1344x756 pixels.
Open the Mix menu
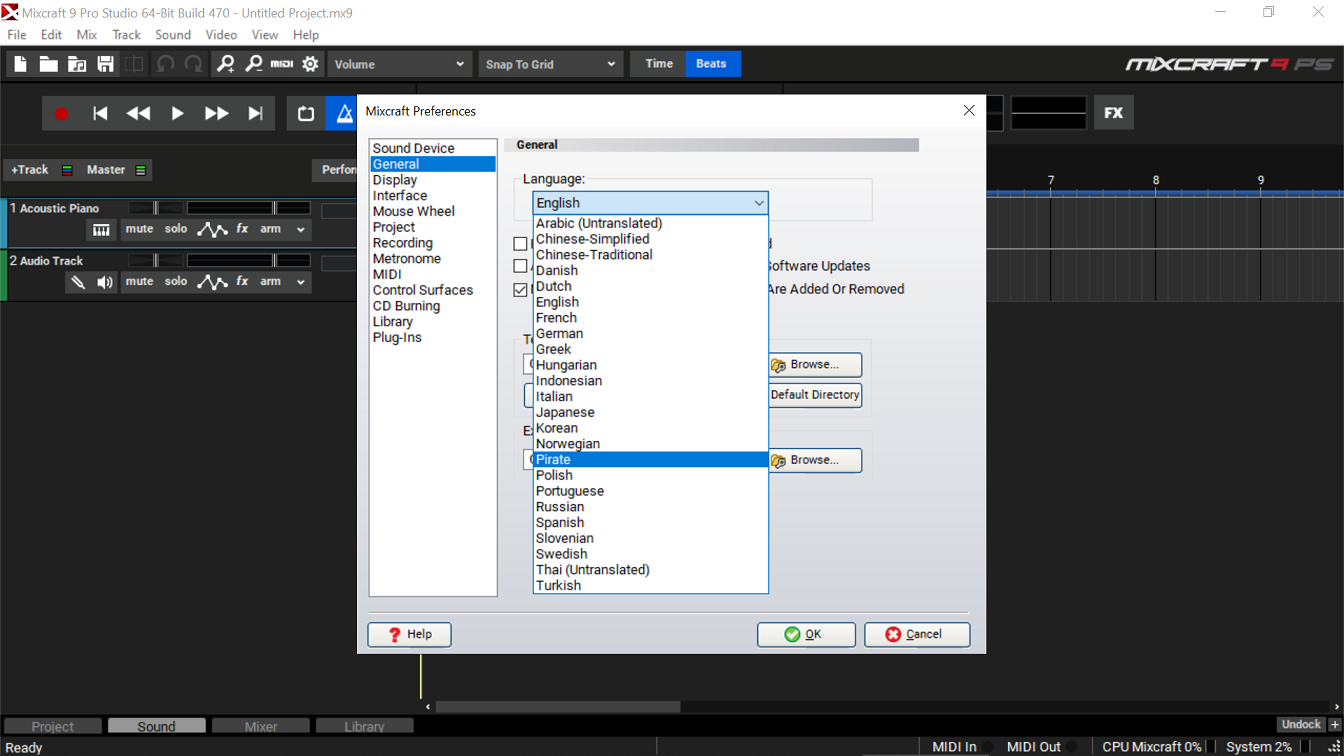point(87,35)
